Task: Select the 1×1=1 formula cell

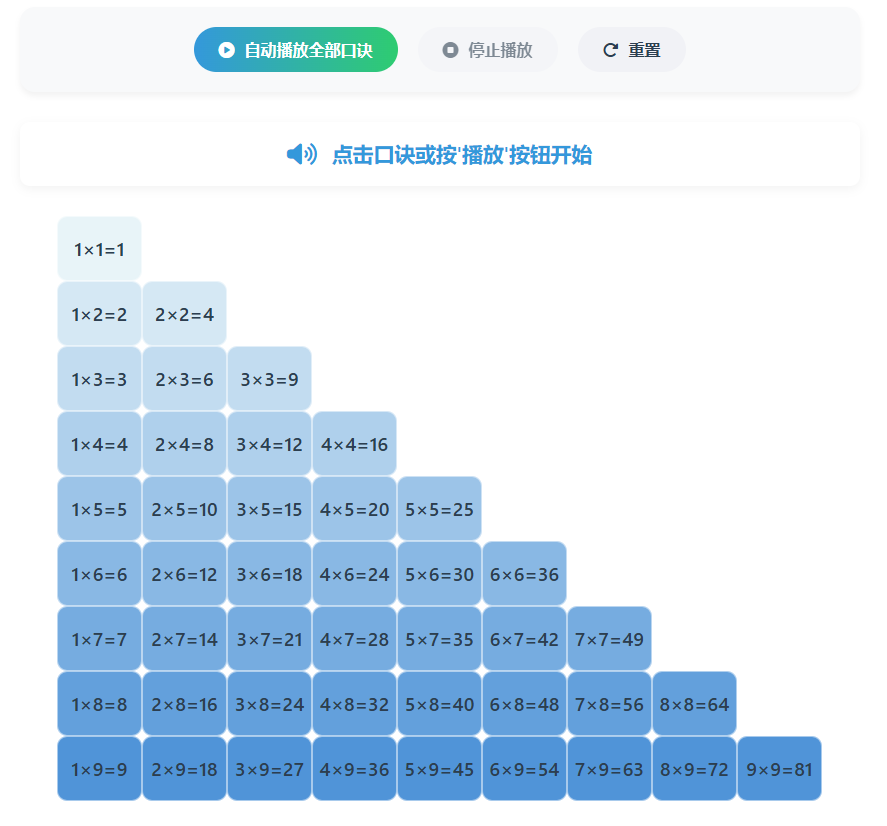Action: coord(99,249)
